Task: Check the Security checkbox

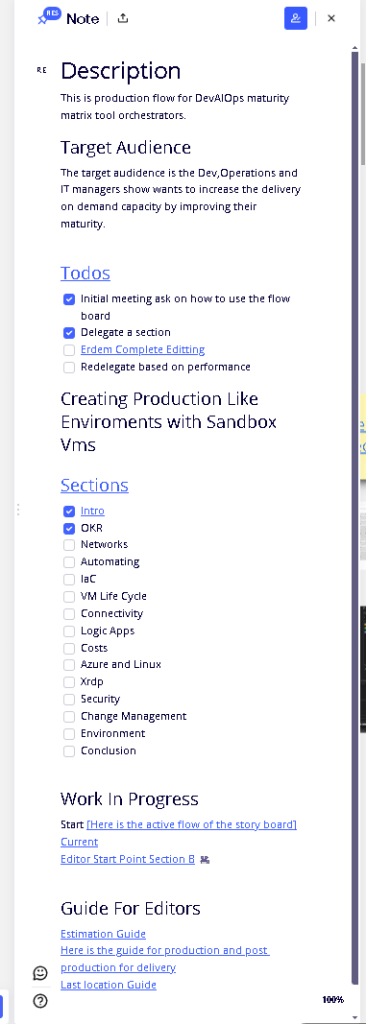Action: tap(69, 699)
